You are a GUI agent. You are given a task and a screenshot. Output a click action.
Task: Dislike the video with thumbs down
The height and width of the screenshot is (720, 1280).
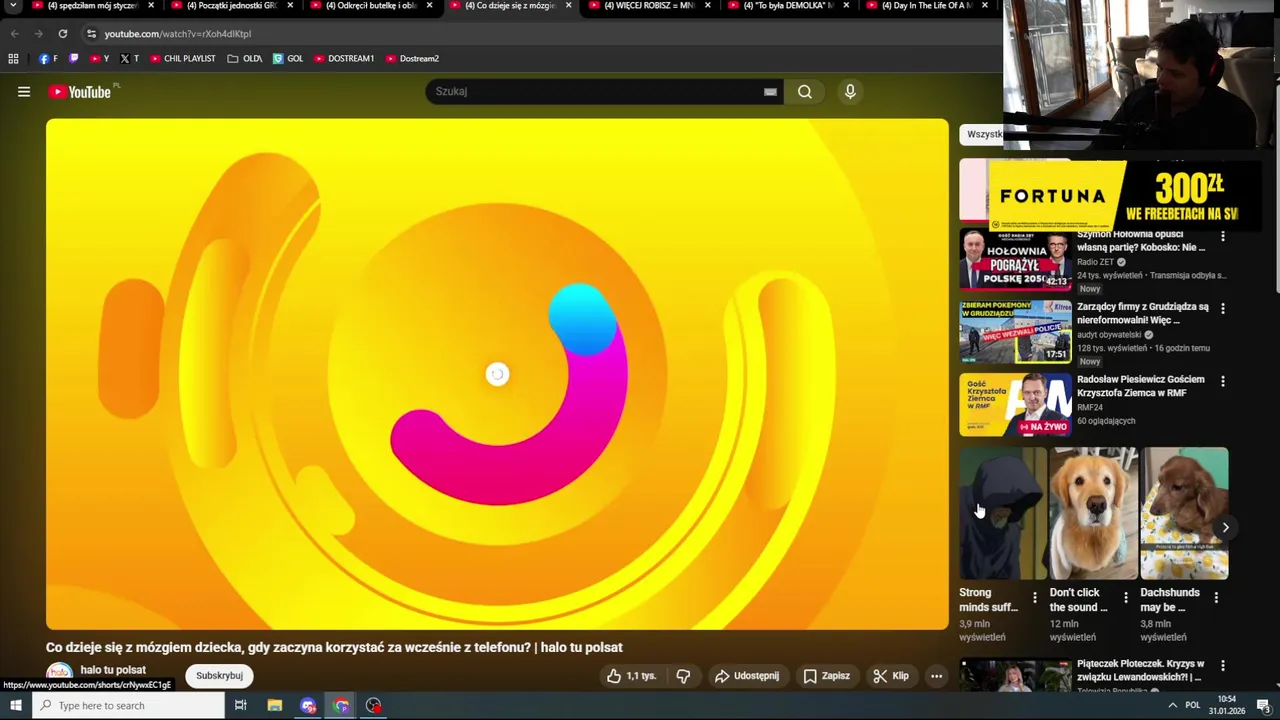tap(683, 676)
